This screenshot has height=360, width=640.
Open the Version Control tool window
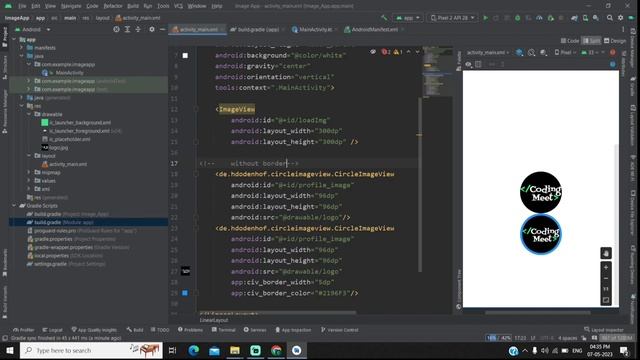340,330
